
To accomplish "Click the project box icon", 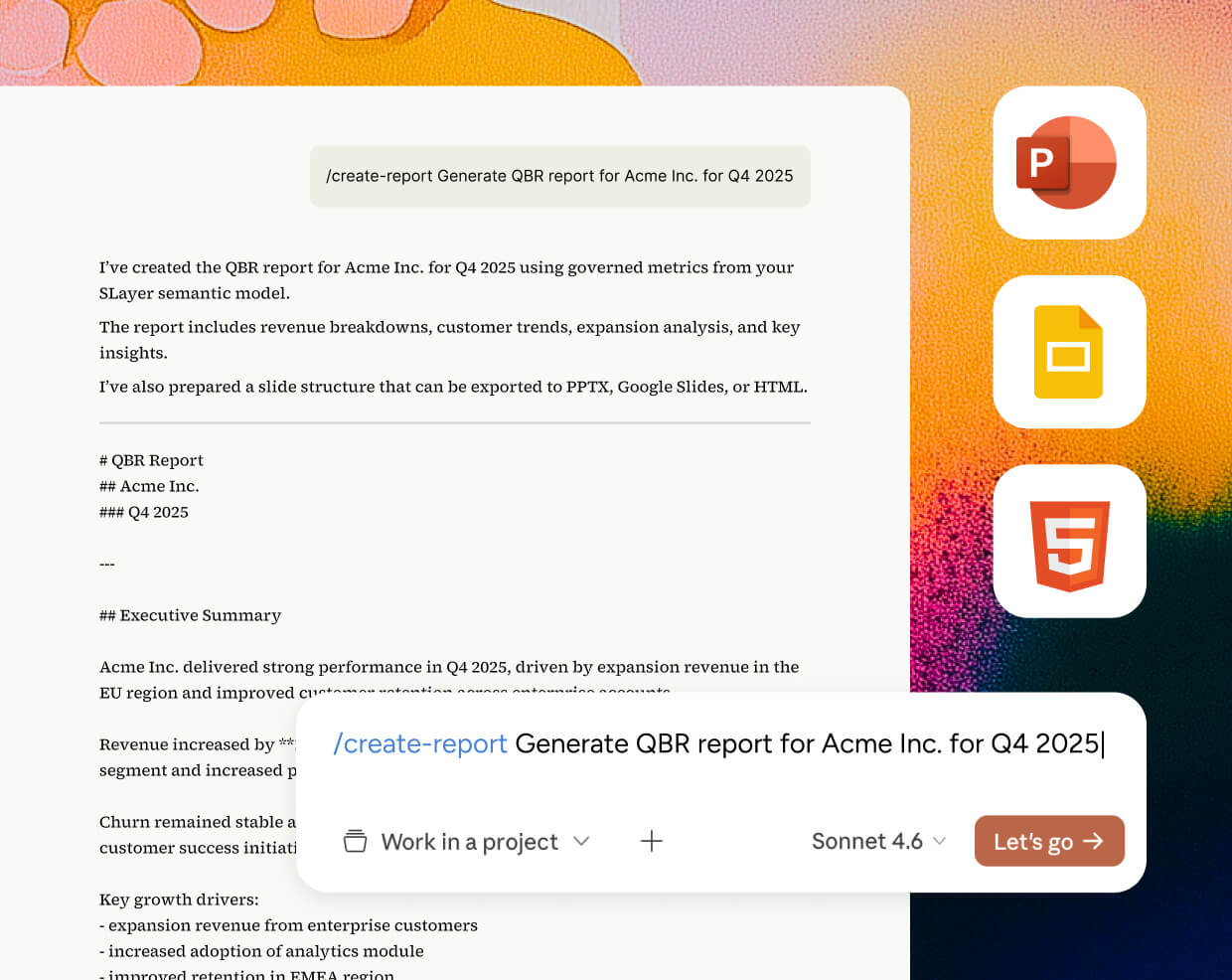I will pos(355,842).
